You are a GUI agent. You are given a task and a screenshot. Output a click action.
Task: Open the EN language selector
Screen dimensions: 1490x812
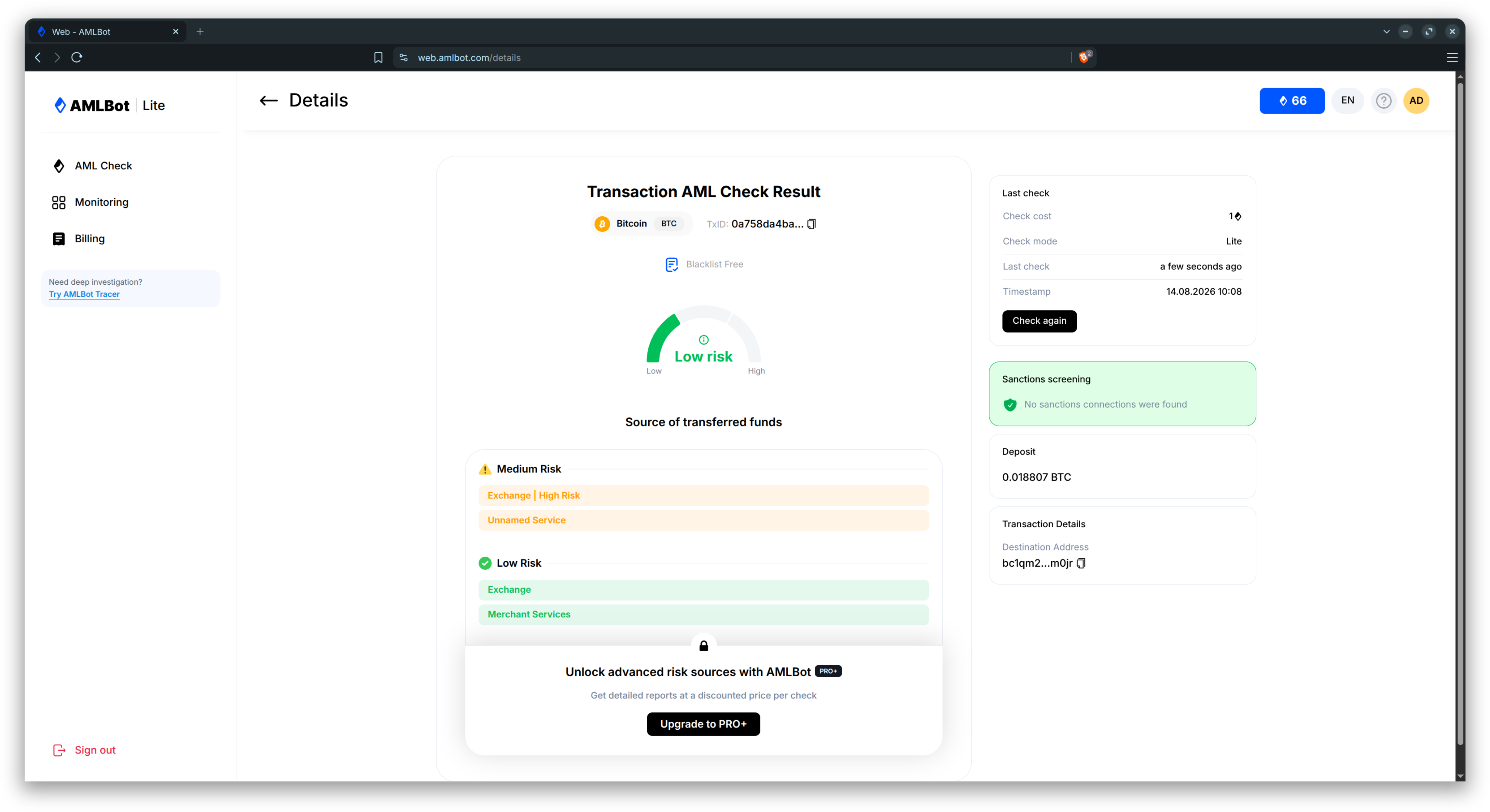coord(1348,101)
